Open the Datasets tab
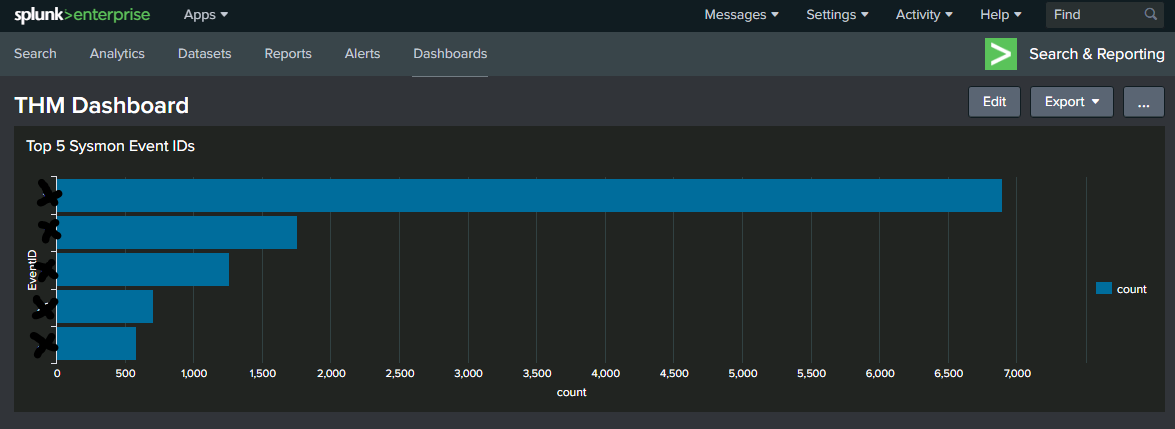The height and width of the screenshot is (429, 1175). pyautogui.click(x=204, y=54)
